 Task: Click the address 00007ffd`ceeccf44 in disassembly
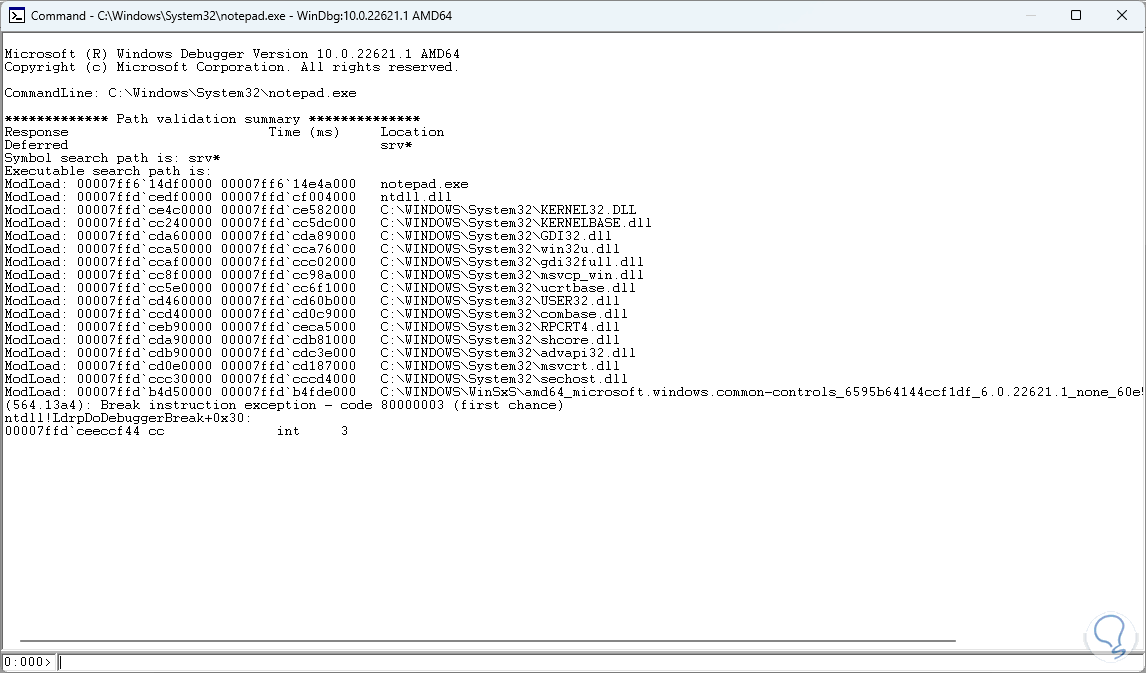coord(72,431)
